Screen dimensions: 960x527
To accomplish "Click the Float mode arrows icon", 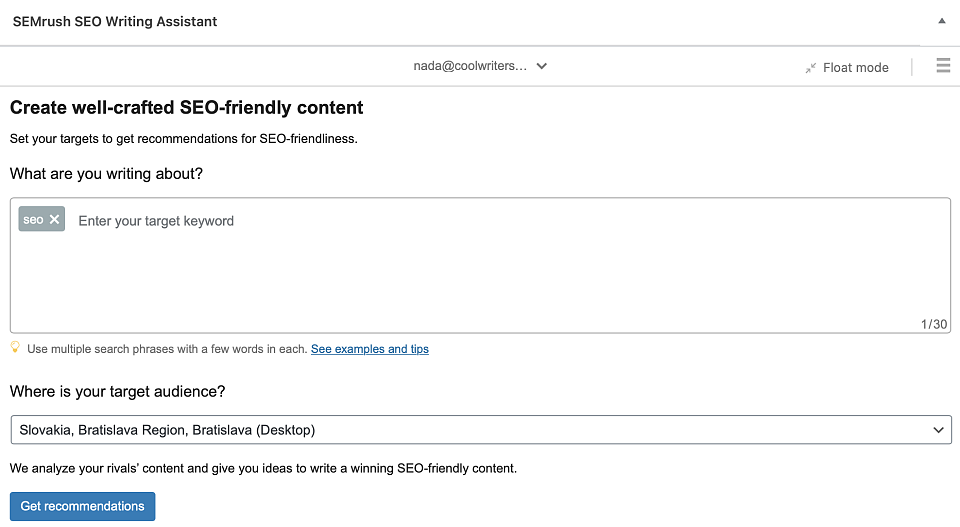I will (x=811, y=68).
